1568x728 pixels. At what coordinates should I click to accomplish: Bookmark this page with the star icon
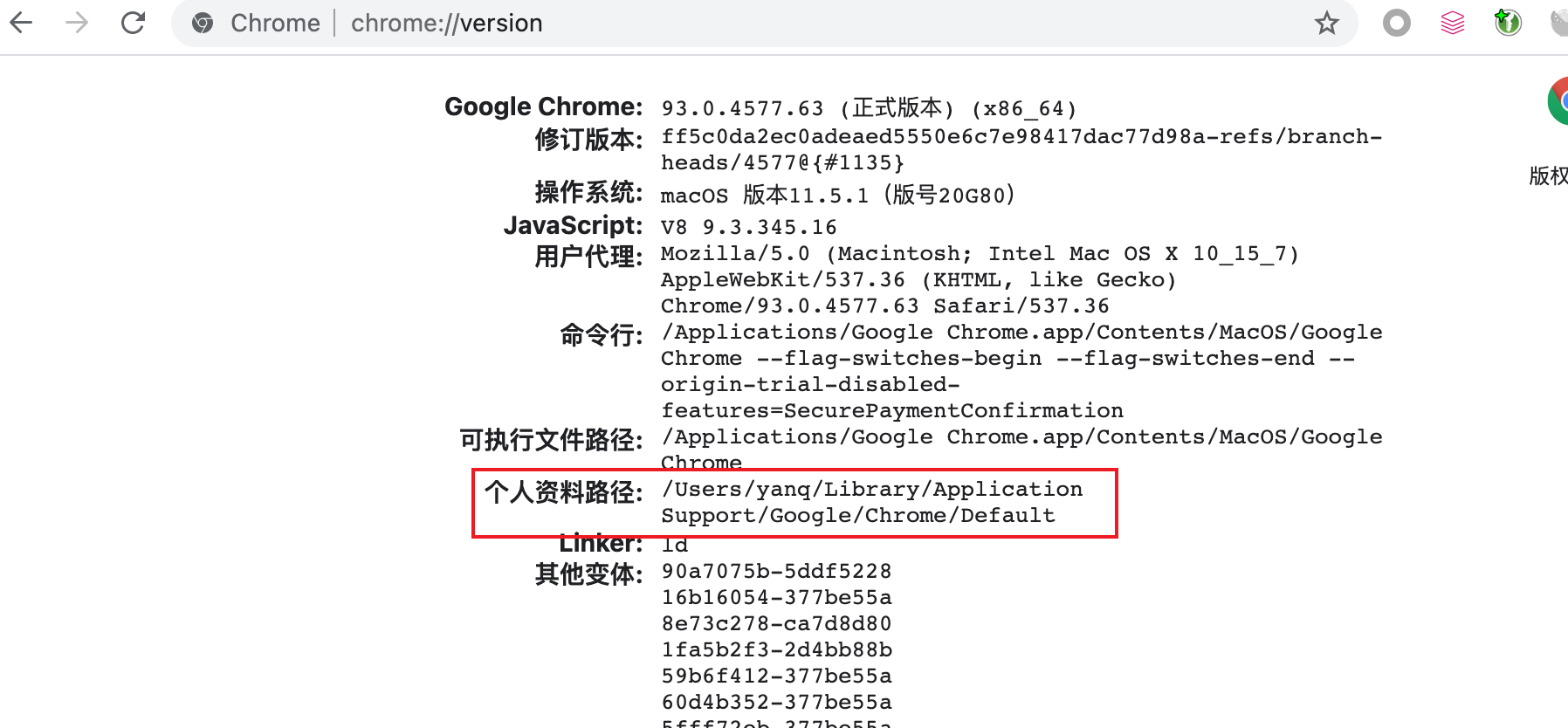(1326, 24)
